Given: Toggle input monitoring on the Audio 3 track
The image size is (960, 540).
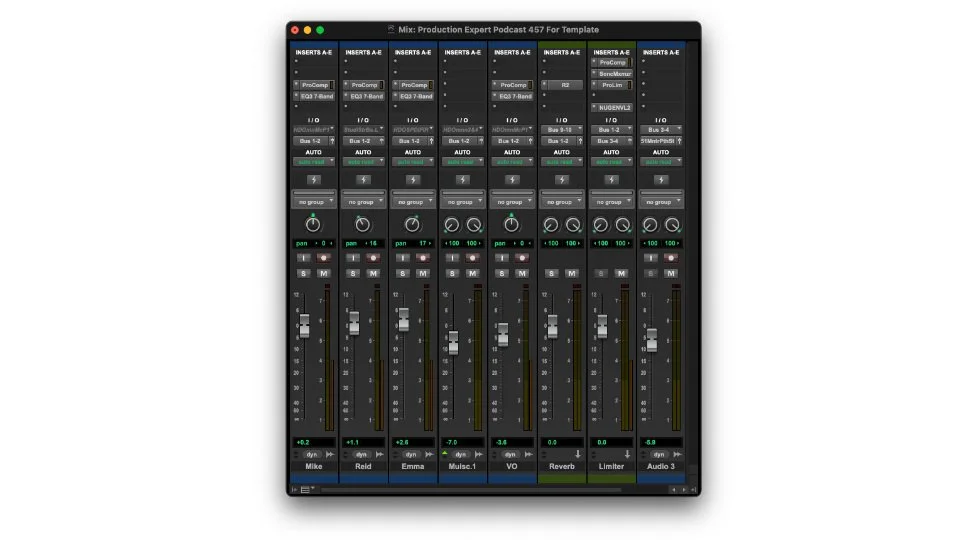Looking at the screenshot, I should (650, 258).
